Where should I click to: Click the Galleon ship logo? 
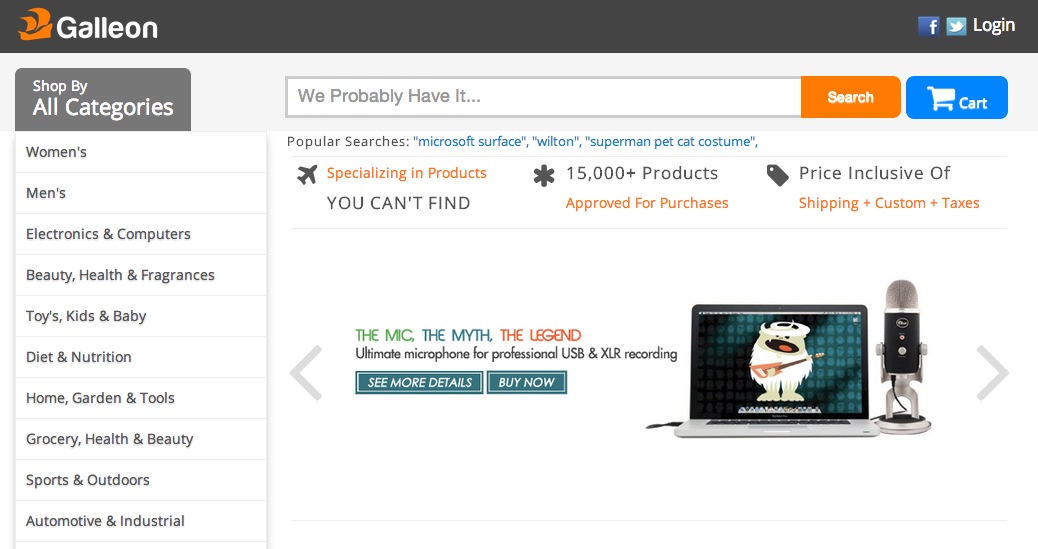pyautogui.click(x=35, y=25)
